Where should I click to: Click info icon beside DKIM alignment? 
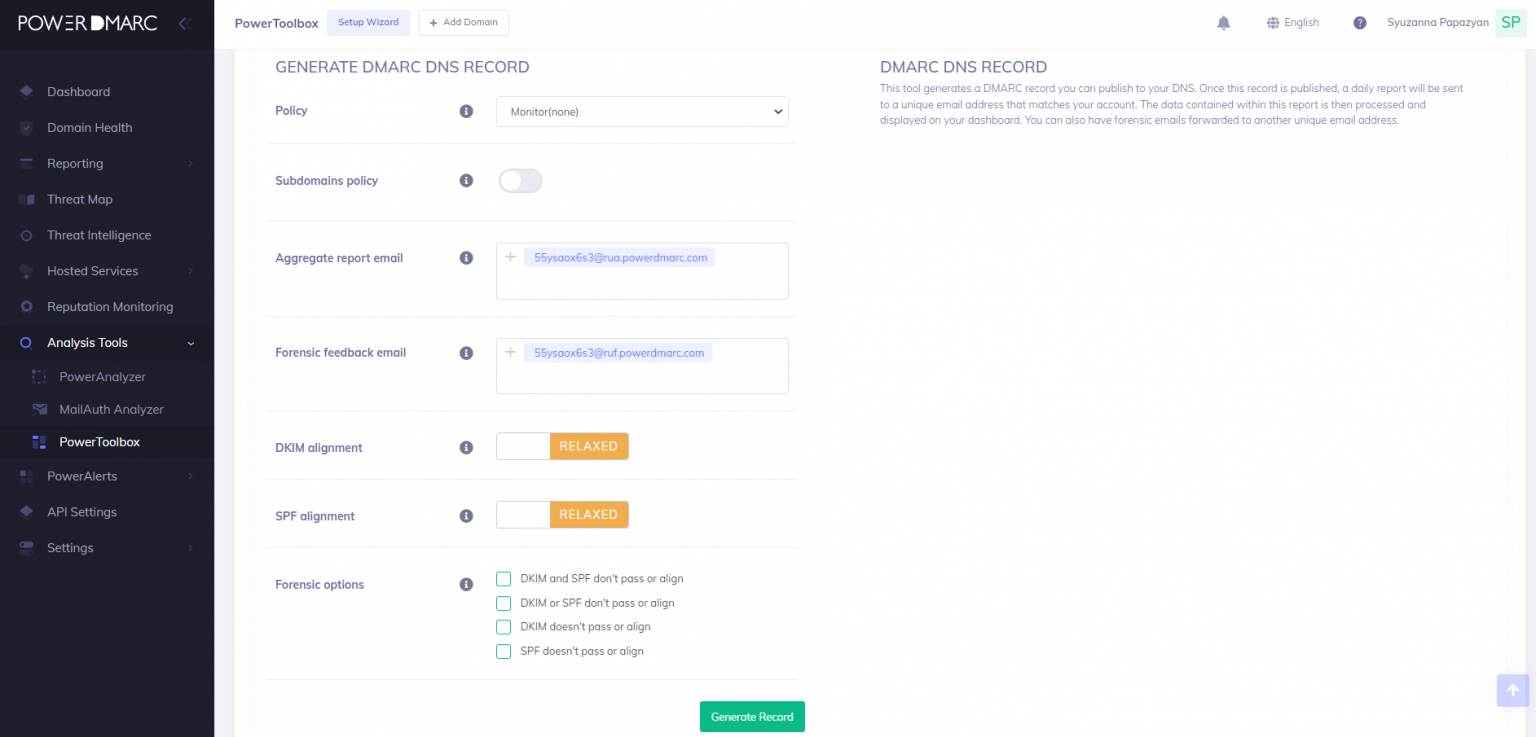(466, 448)
